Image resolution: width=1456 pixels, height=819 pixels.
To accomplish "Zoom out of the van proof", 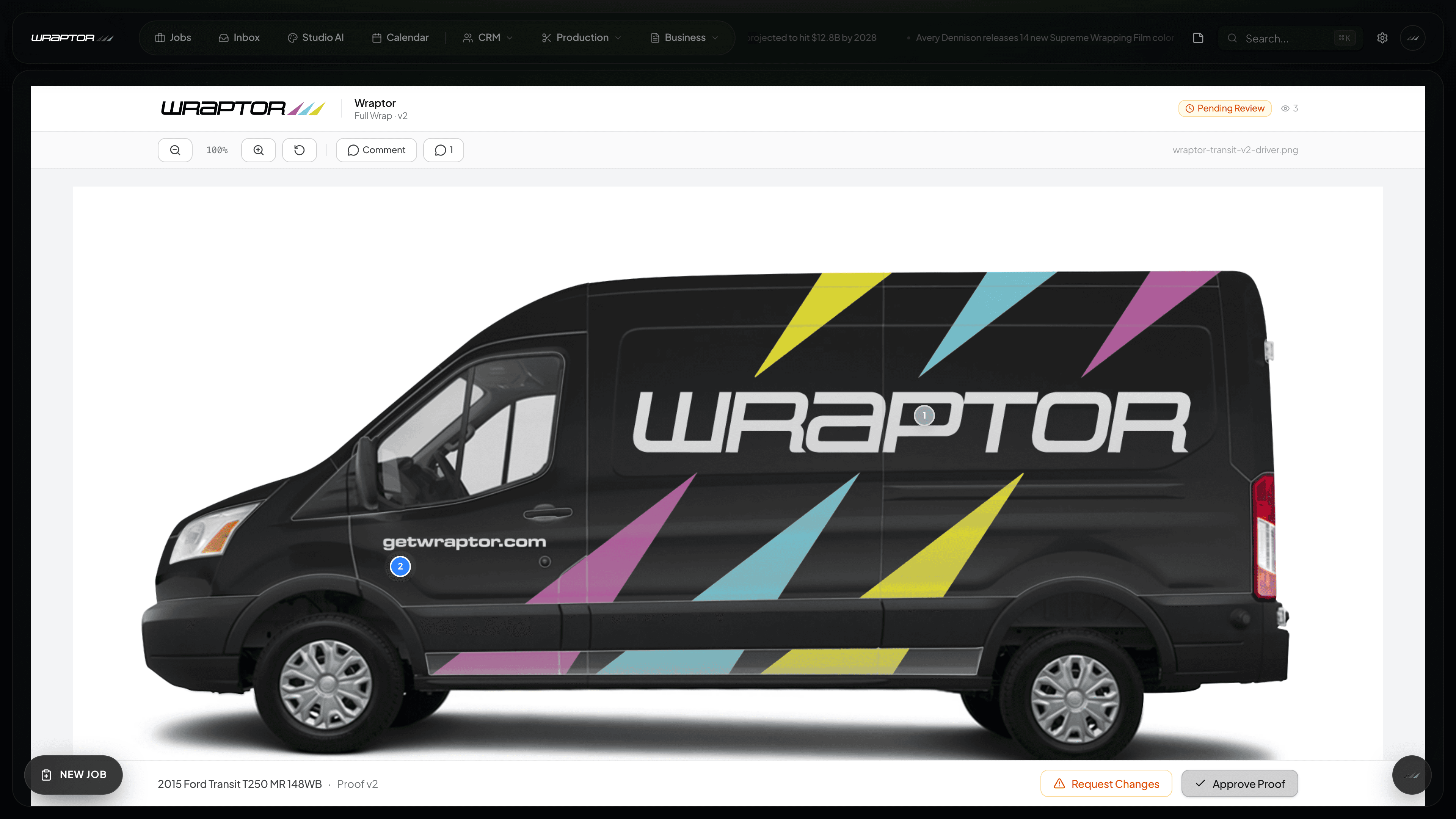I will click(175, 150).
